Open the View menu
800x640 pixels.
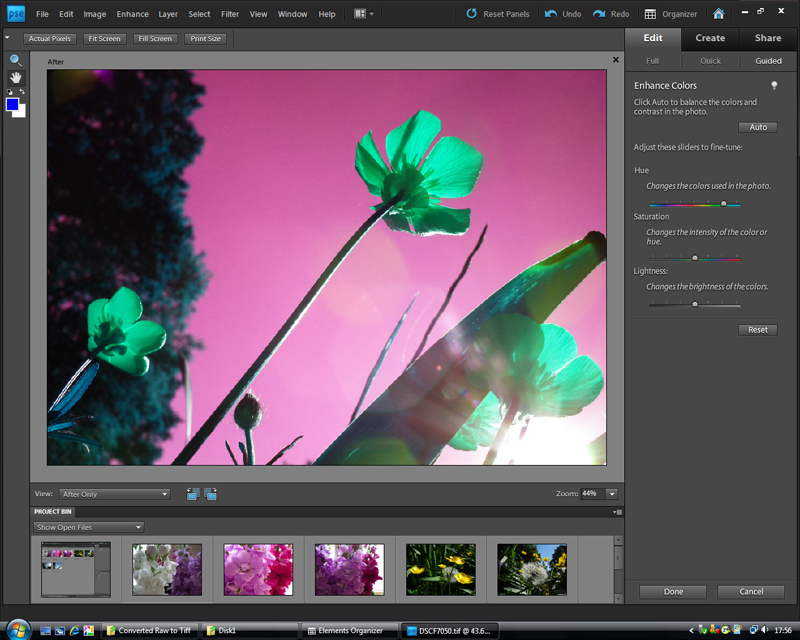coord(258,14)
